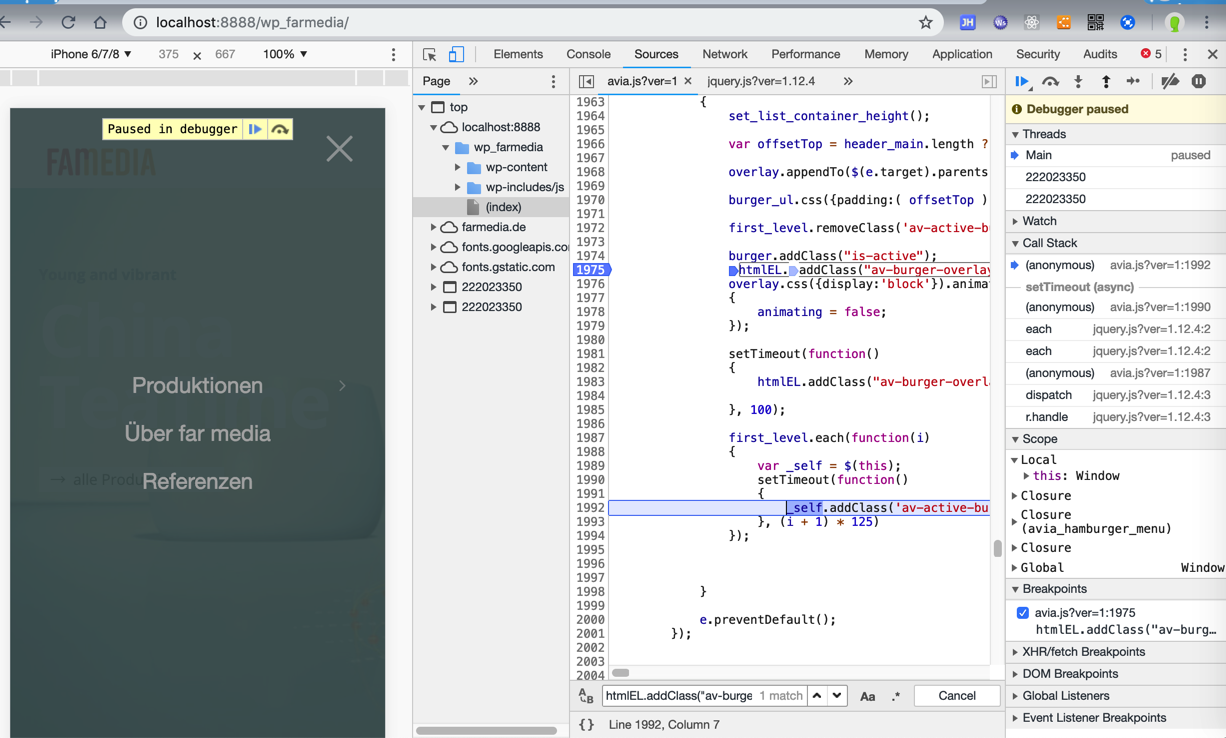Viewport: 1226px width, 738px height.
Task: Open the jquery.js?ver=1.12.4 file tab
Action: coord(761,81)
